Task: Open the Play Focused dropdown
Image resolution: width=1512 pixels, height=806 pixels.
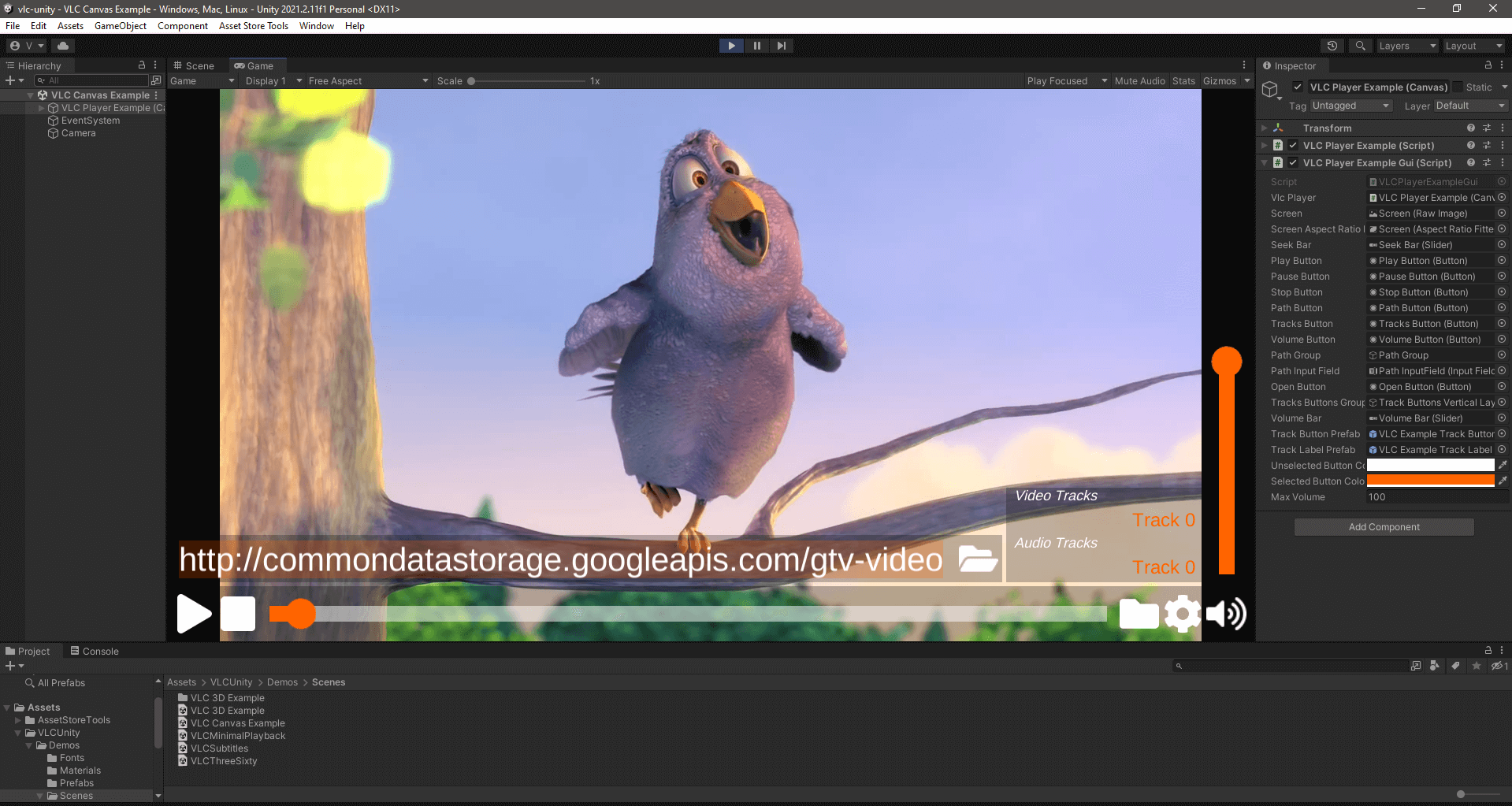Action: click(x=1067, y=81)
